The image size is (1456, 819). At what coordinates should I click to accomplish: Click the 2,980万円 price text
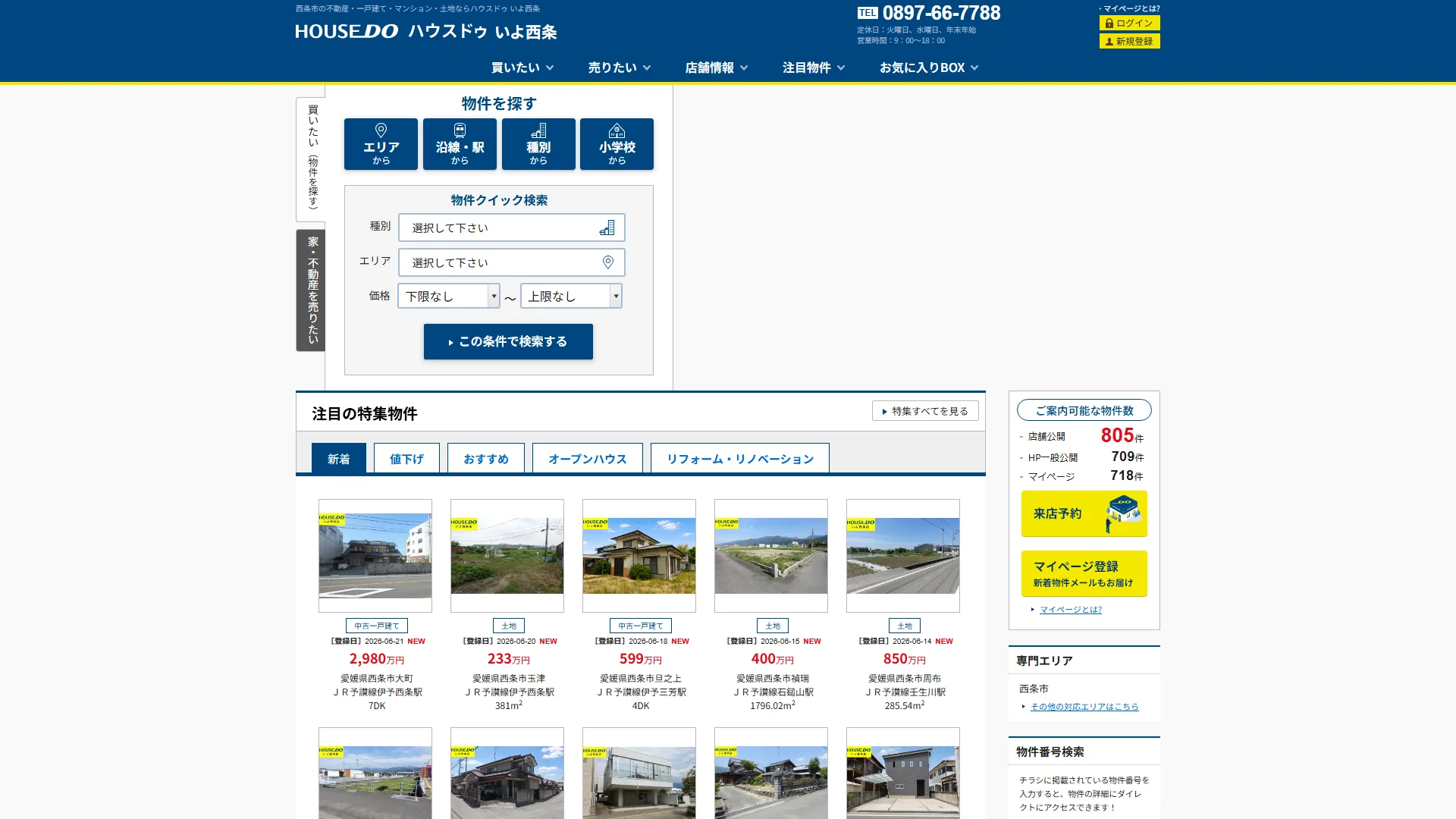click(377, 659)
